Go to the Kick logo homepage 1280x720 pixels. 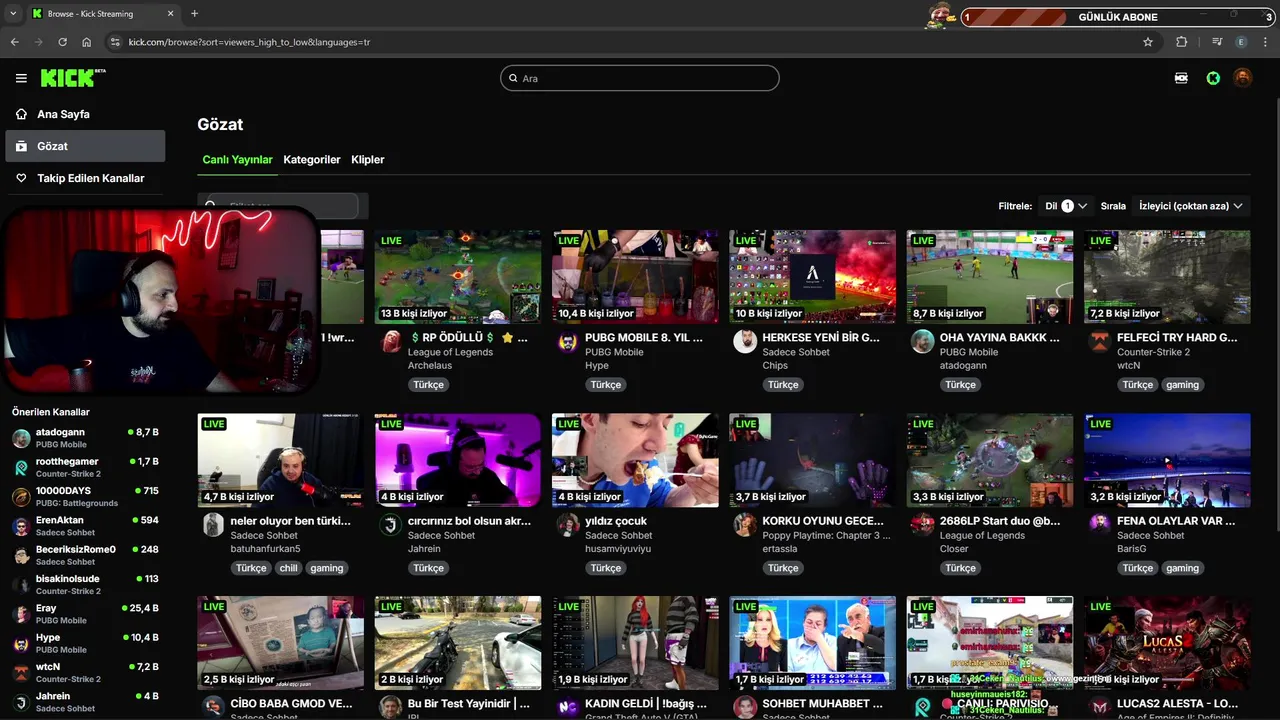click(x=73, y=78)
